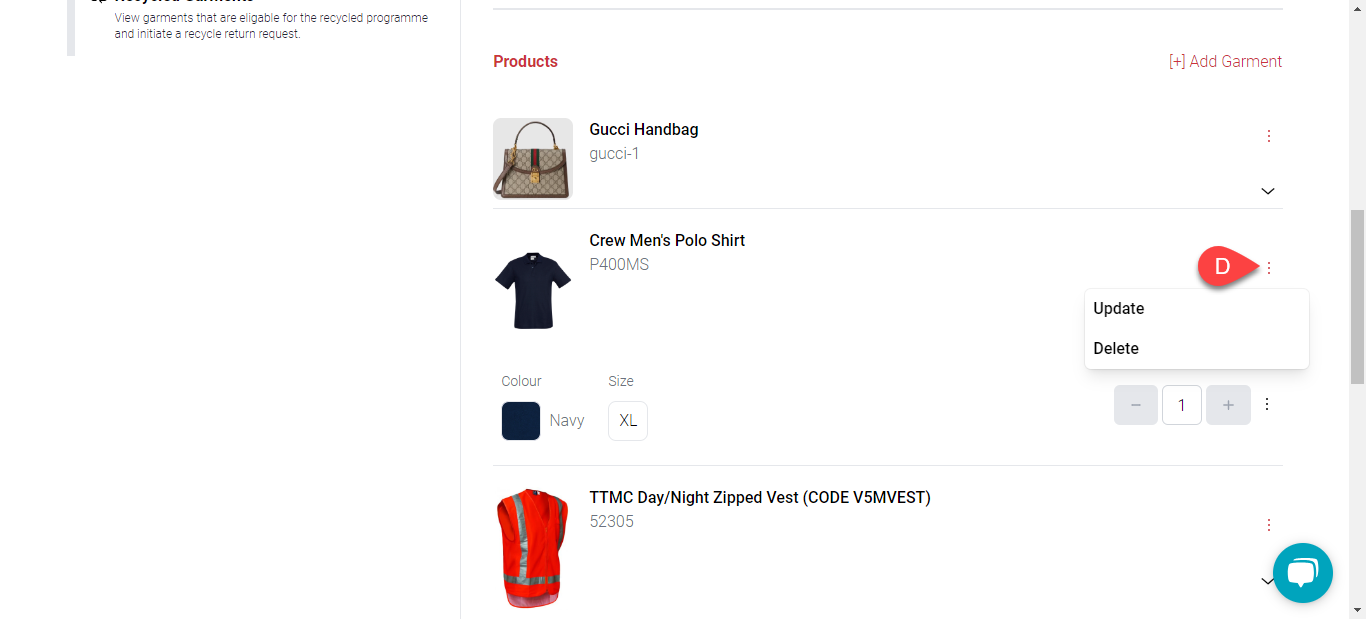Click the red D annotation marker
Screen dimensions: 1366x619
click(1221, 267)
